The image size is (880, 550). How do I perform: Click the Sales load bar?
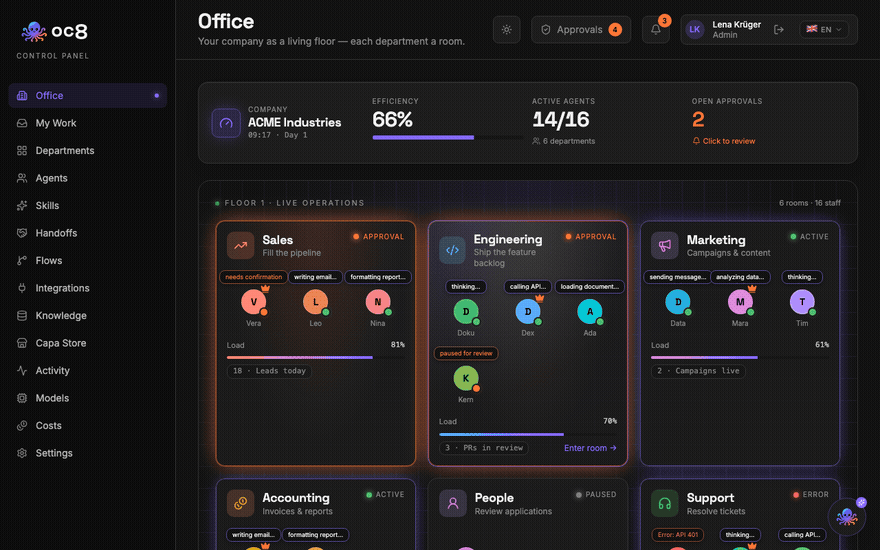coord(315,357)
